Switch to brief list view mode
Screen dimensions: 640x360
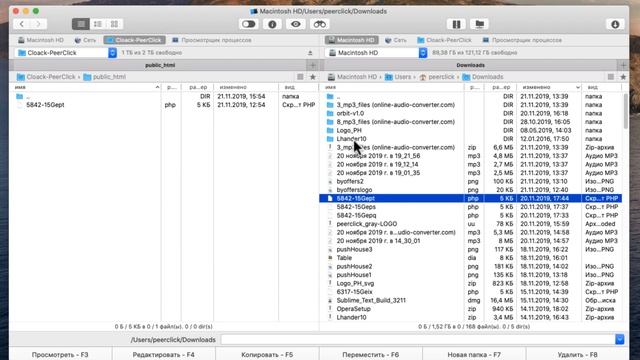click(x=98, y=24)
